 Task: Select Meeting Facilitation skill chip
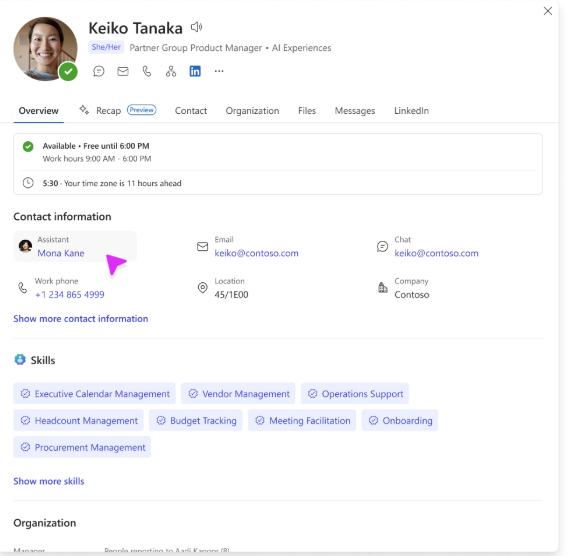(302, 421)
